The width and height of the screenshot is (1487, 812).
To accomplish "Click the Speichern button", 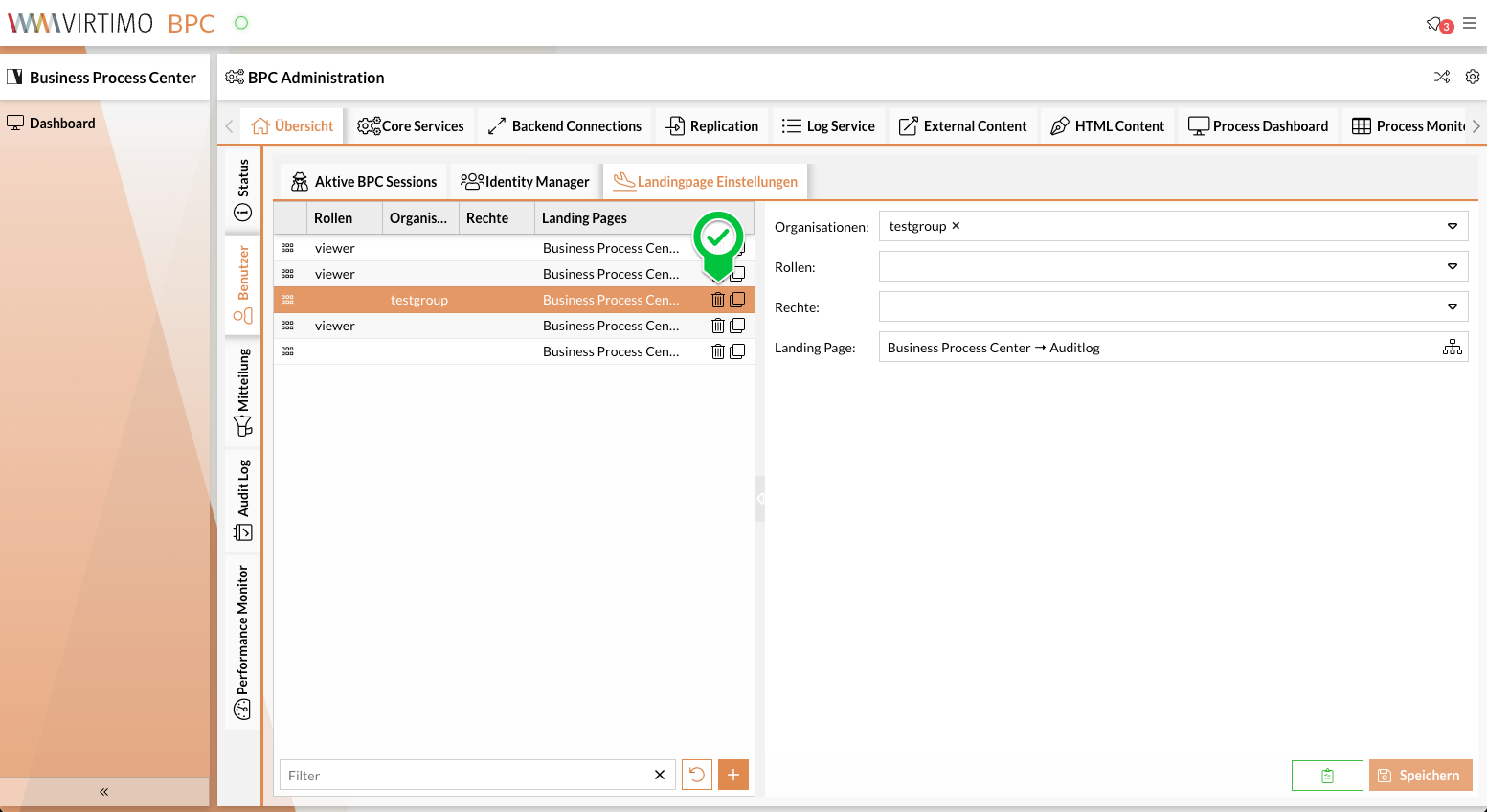I will pyautogui.click(x=1420, y=775).
